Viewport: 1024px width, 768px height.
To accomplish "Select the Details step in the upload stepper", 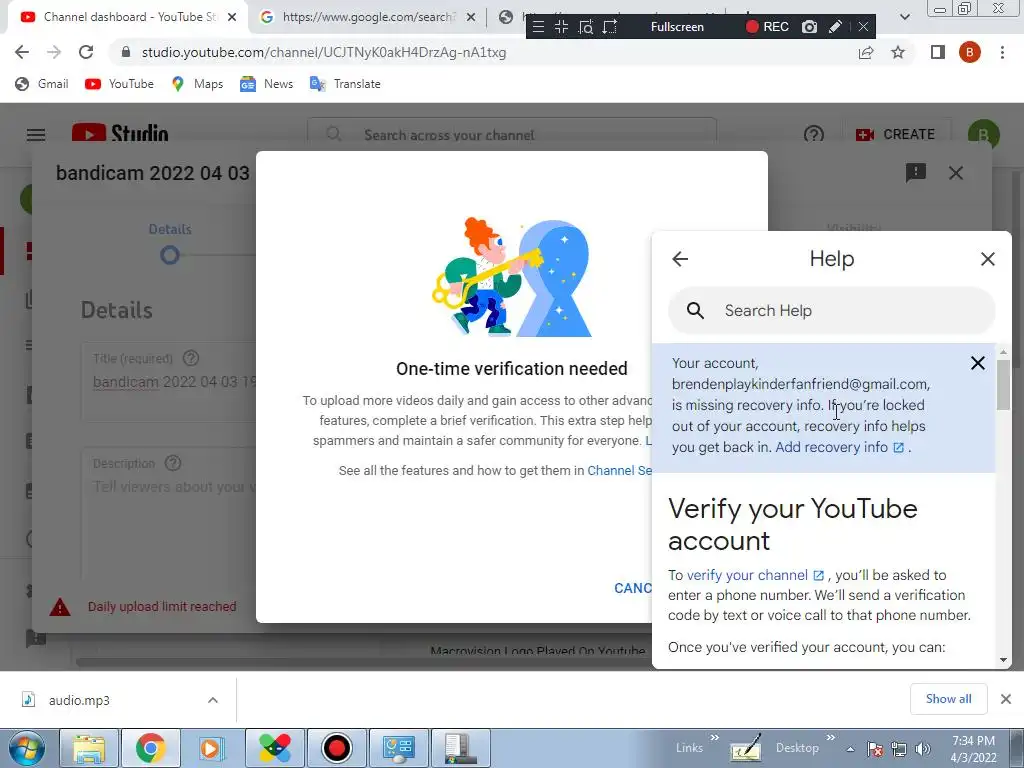I will click(x=170, y=244).
